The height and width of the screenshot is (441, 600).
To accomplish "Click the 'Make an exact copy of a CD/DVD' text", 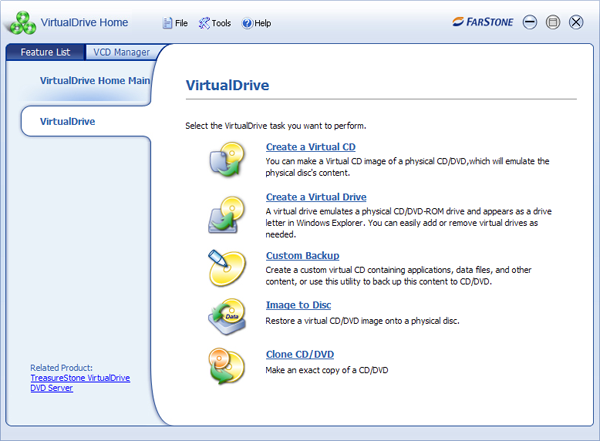I will tap(327, 370).
